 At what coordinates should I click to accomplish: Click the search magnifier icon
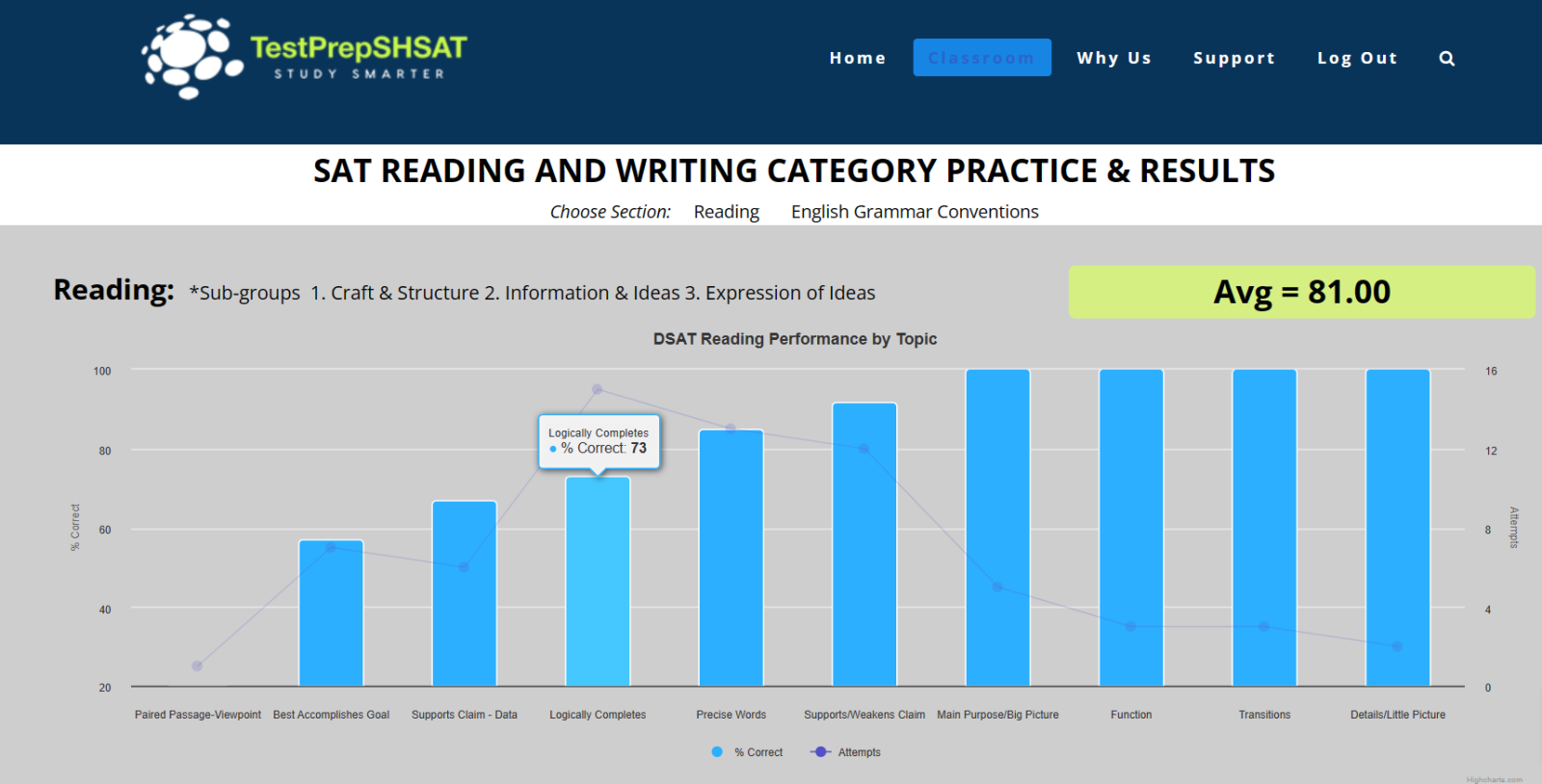click(1447, 59)
